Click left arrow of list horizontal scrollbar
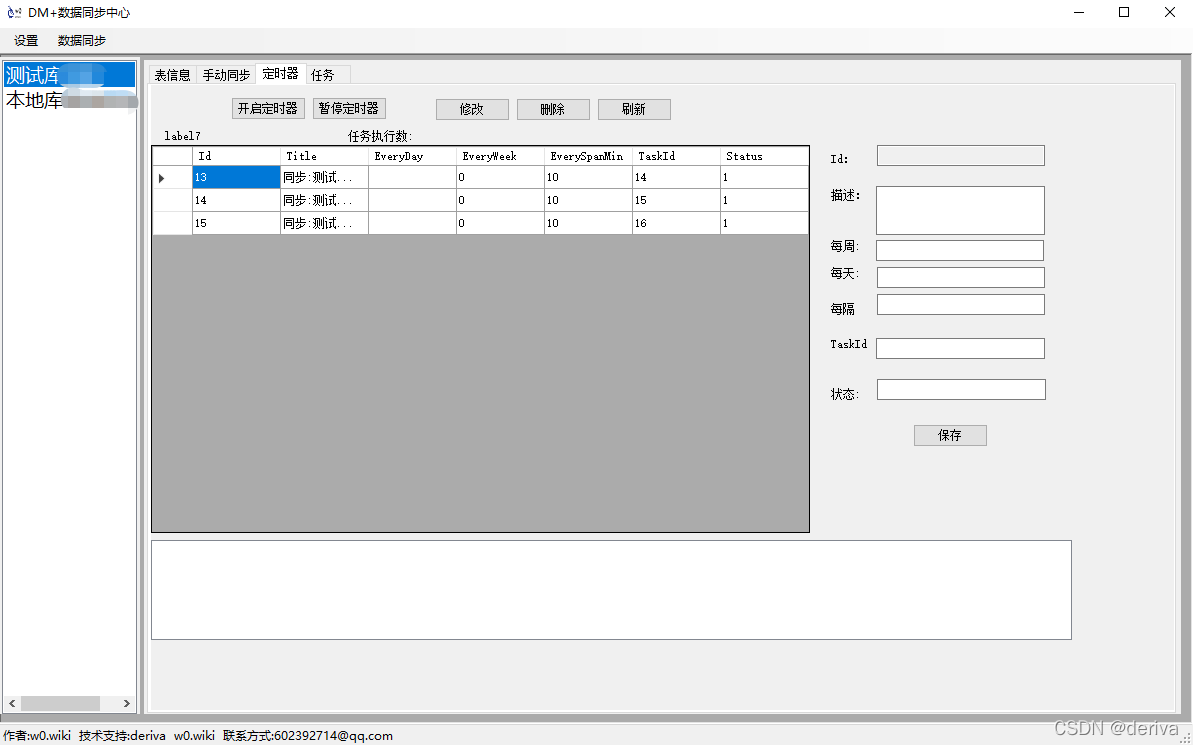Screen dimensions: 1193x745 pyautogui.click(x=12, y=703)
